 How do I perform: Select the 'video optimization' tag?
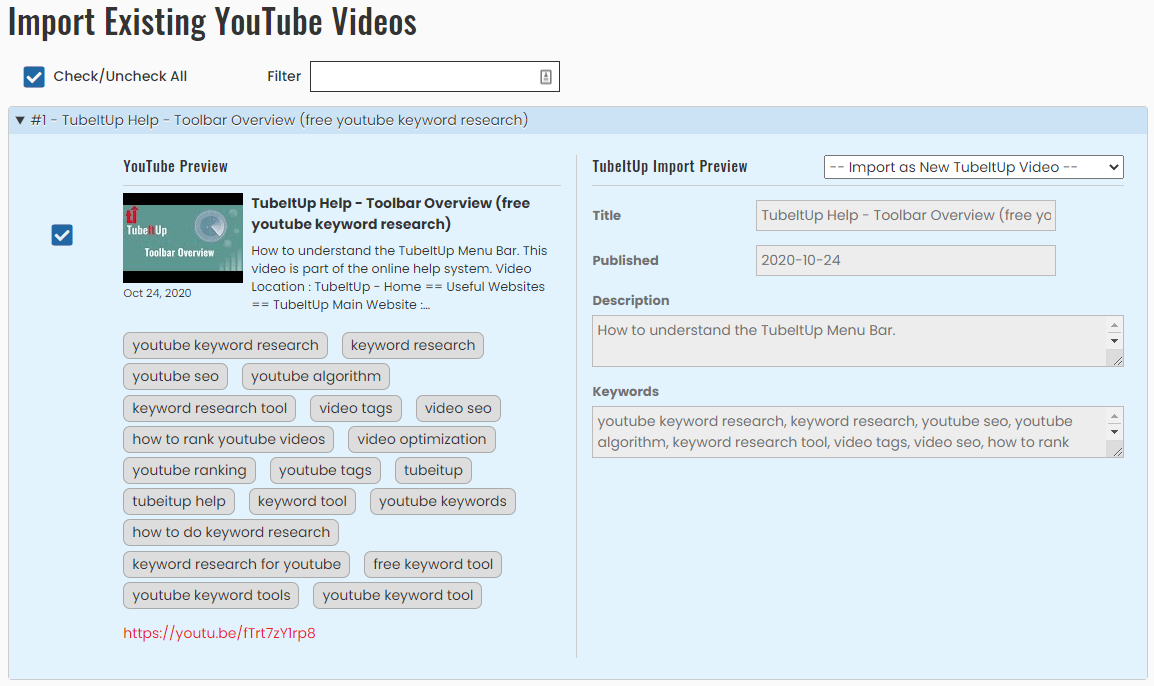[422, 439]
